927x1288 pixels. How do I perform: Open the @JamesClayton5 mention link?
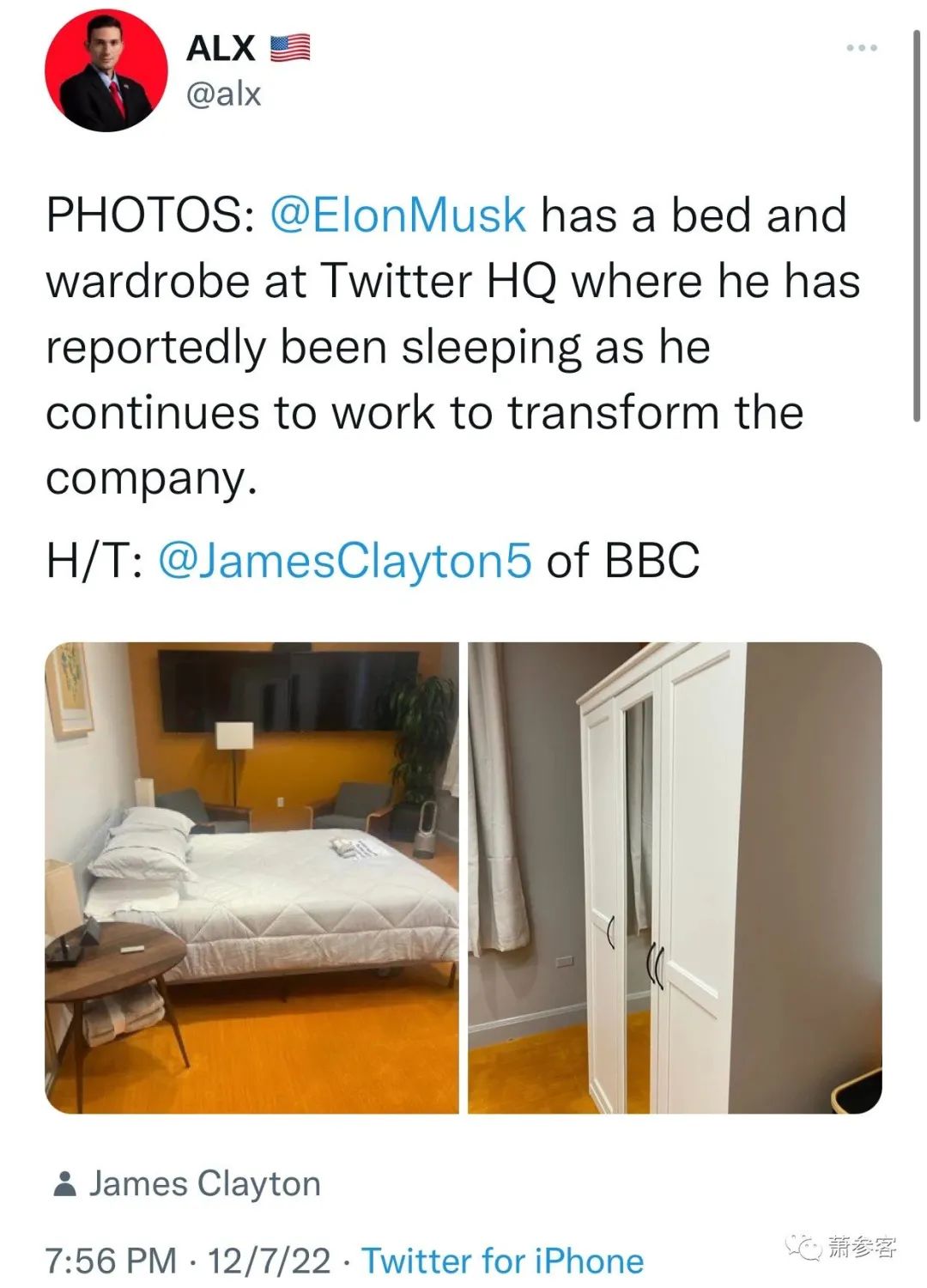point(345,560)
